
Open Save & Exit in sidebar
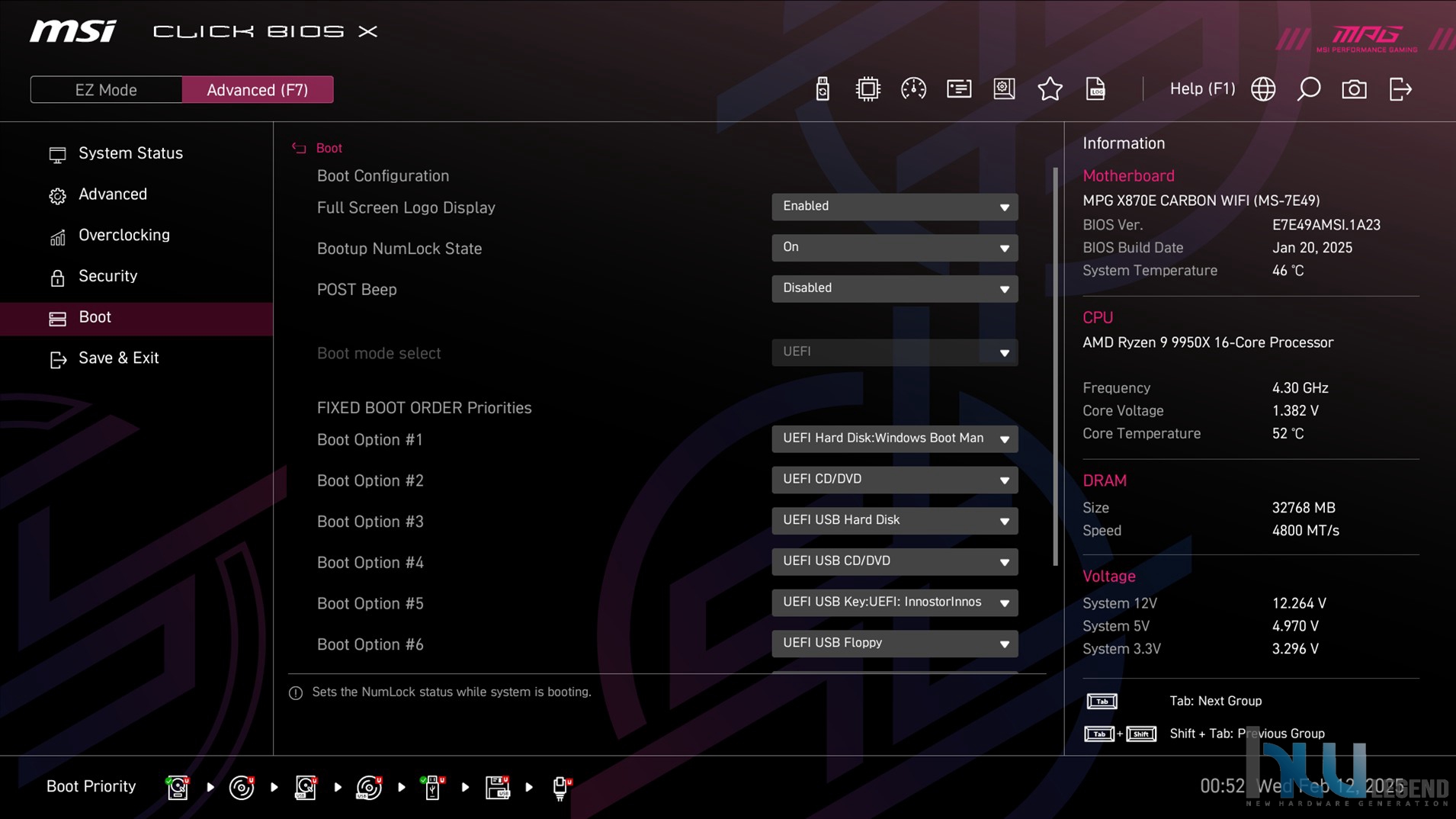coord(136,358)
